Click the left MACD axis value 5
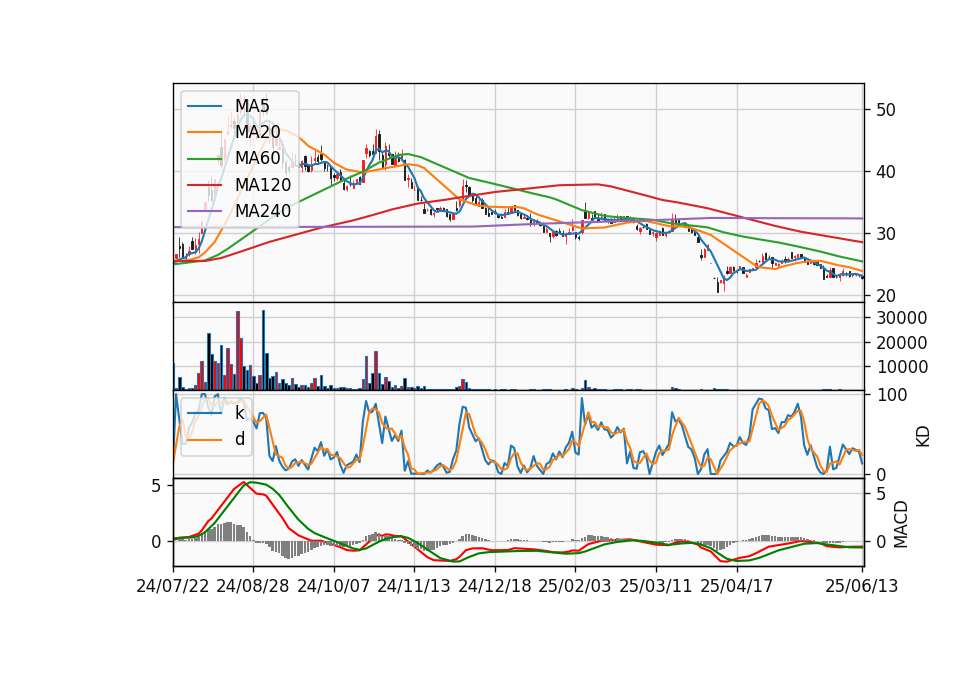Screen dimensions: 960x690 coord(156,486)
